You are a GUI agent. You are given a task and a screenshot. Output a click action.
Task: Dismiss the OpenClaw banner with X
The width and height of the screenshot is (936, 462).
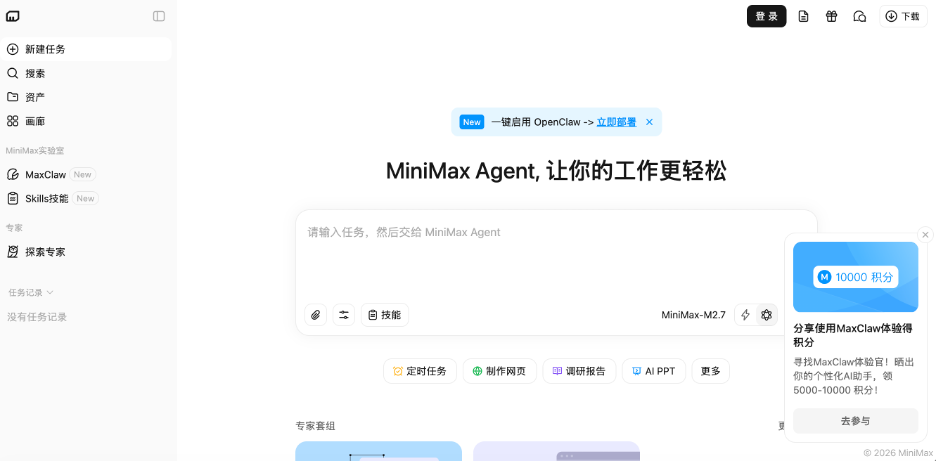(x=649, y=122)
